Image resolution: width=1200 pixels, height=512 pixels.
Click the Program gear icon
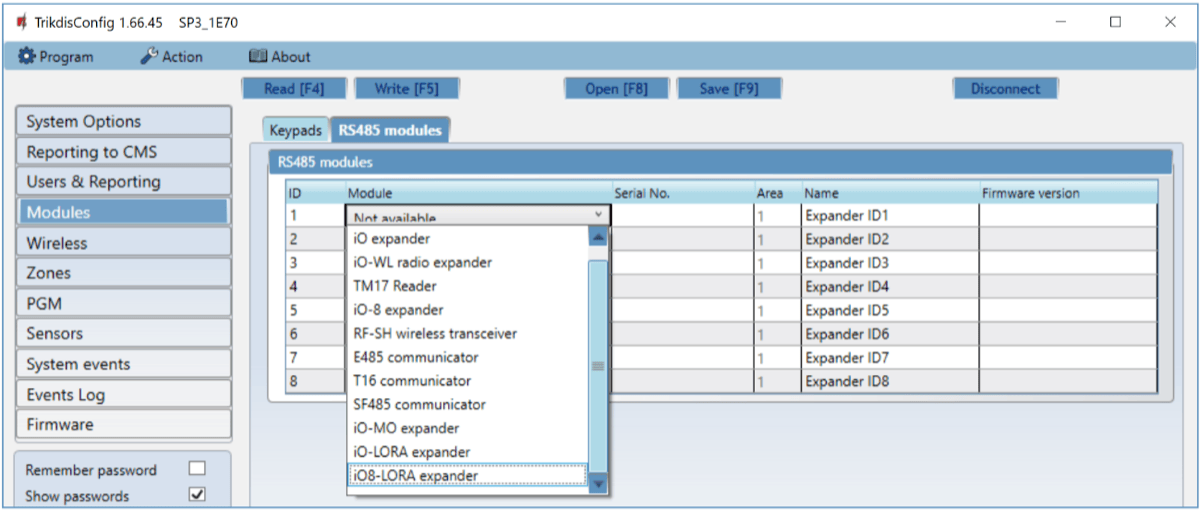[x=27, y=57]
